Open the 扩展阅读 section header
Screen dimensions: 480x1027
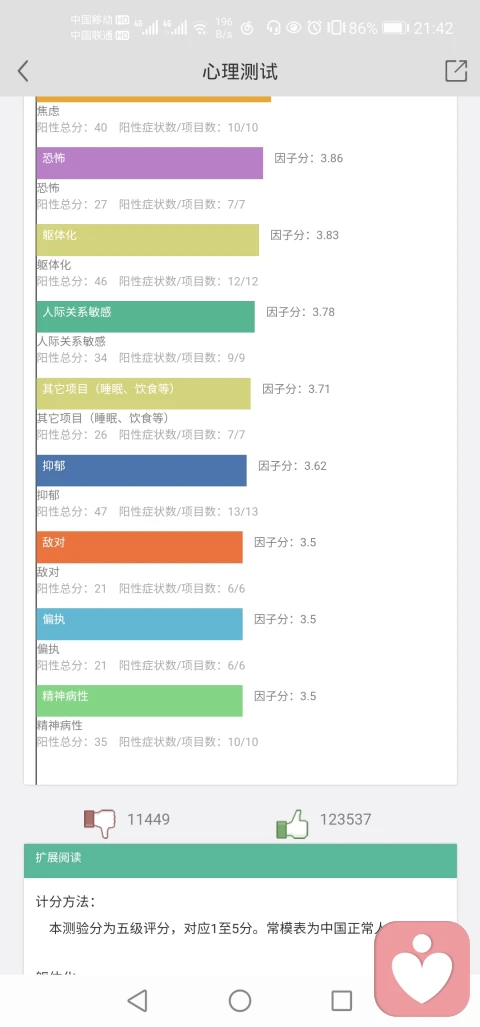coord(240,861)
